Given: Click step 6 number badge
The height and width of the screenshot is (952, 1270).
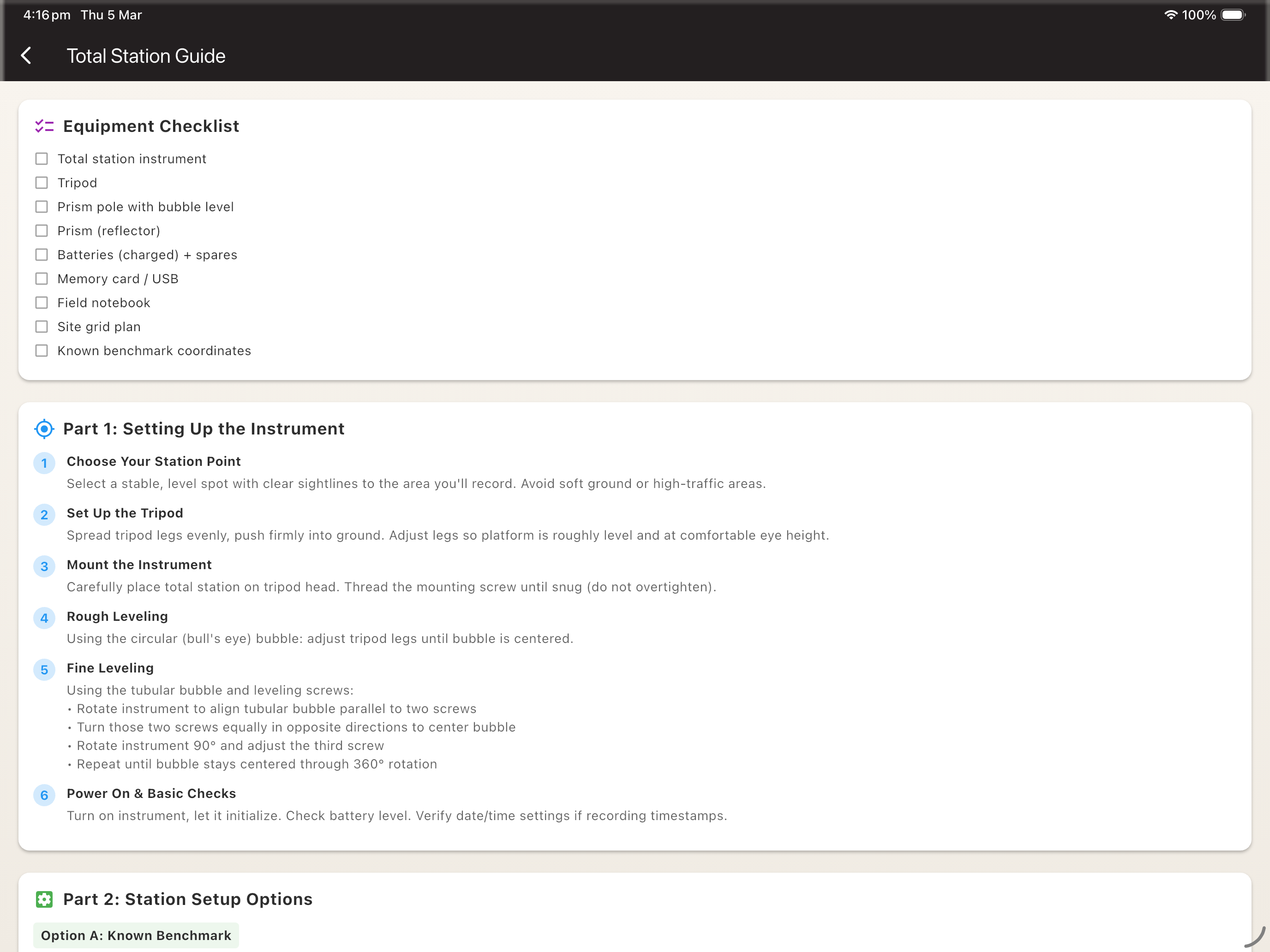Looking at the screenshot, I should tap(44, 795).
